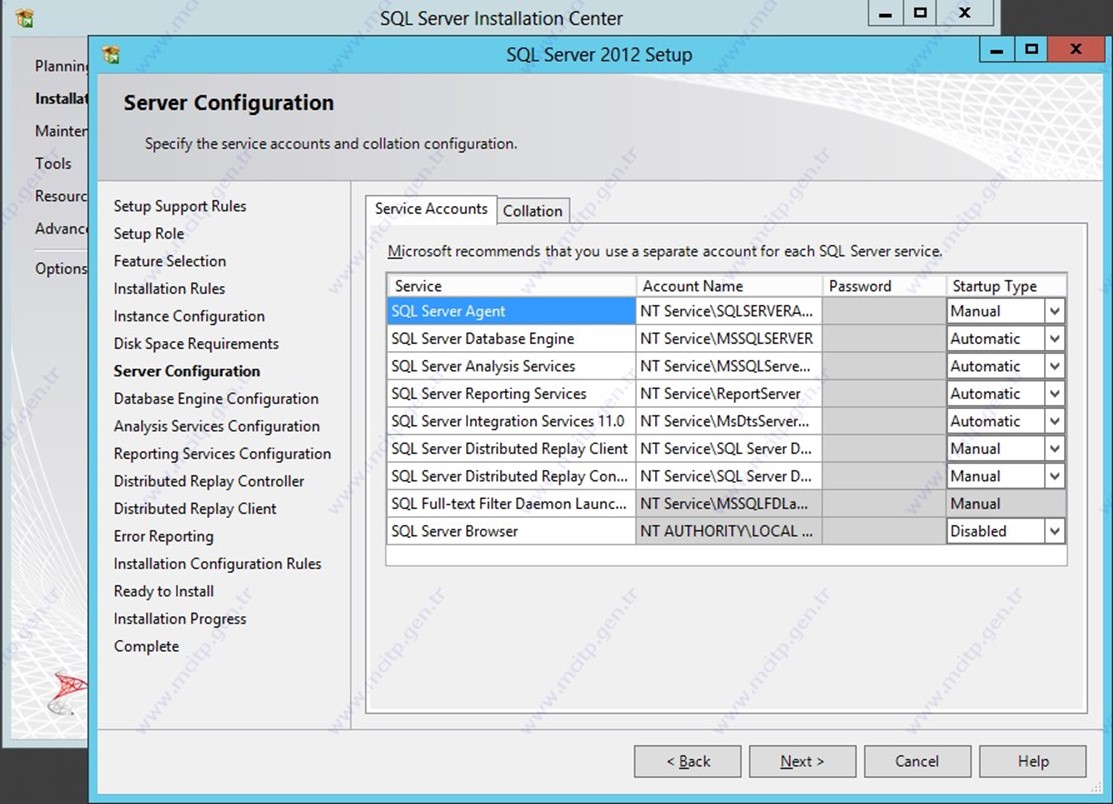Select Resources in Installation Center sidebar
The height and width of the screenshot is (804, 1113).
[x=61, y=196]
